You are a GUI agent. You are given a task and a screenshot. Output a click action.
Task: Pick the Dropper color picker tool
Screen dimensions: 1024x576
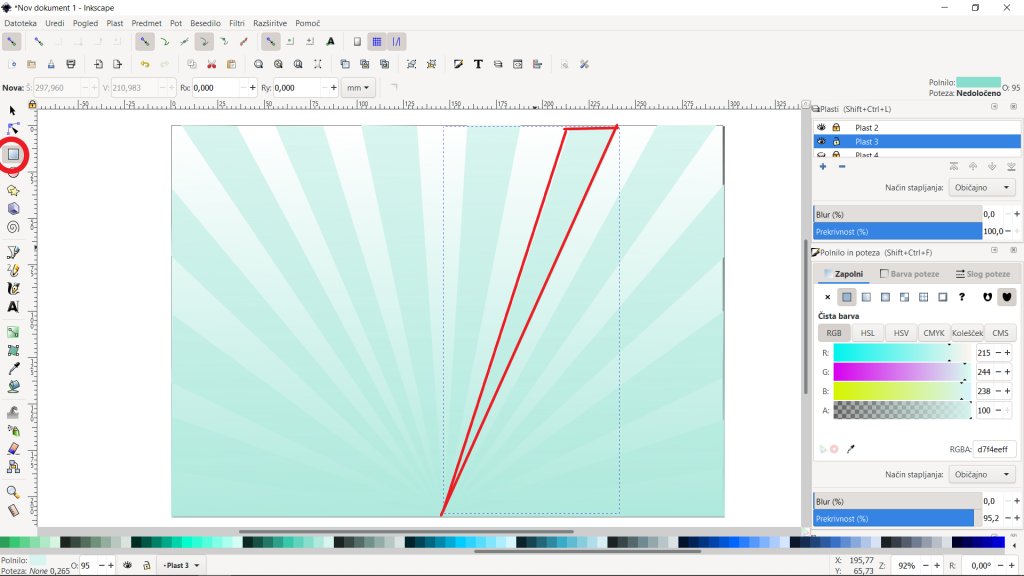(12, 369)
